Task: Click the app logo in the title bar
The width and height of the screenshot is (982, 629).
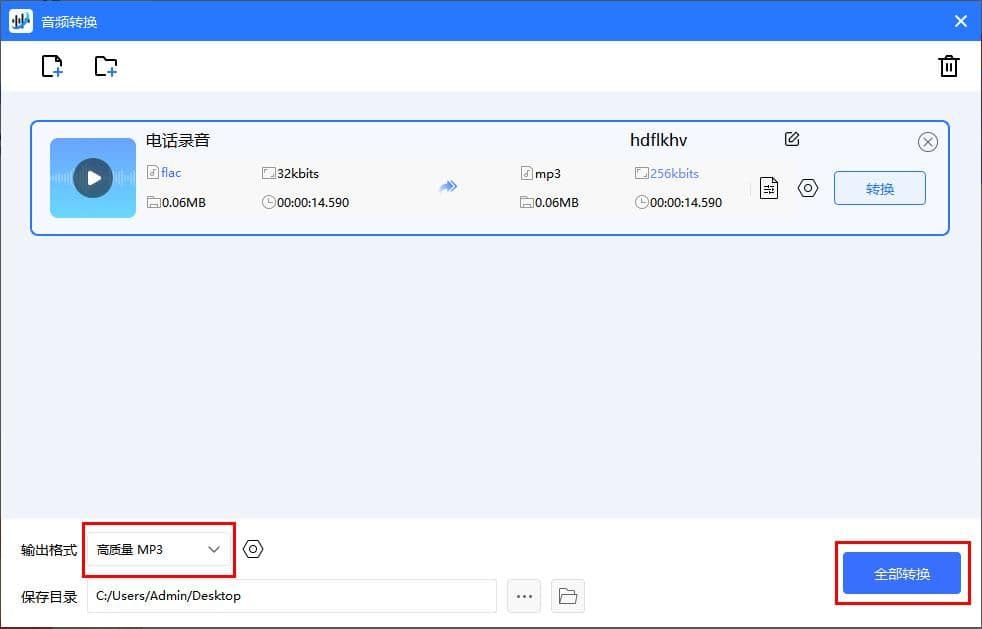Action: pos(20,20)
